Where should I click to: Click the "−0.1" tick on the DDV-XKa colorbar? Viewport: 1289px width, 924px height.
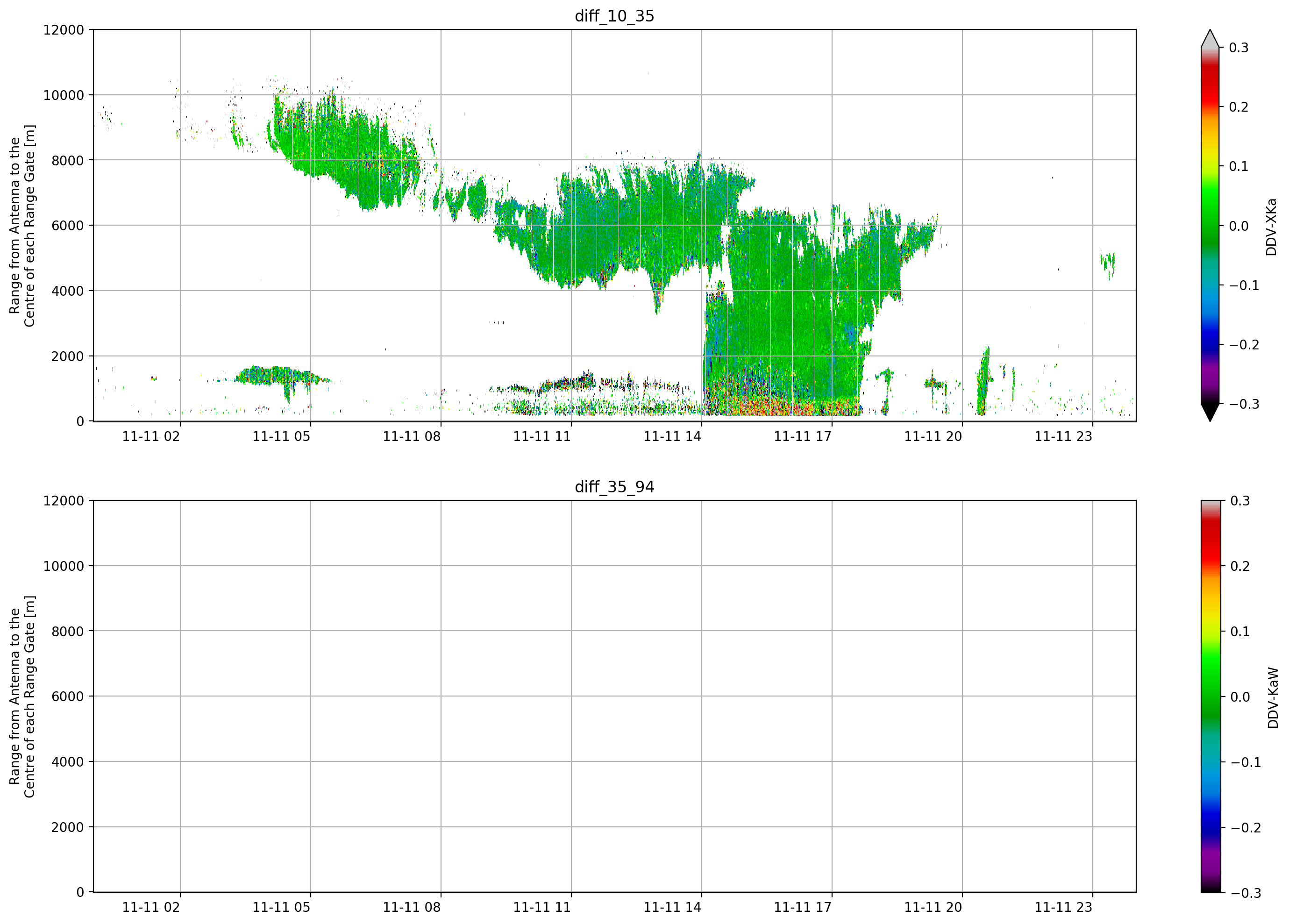(1244, 285)
